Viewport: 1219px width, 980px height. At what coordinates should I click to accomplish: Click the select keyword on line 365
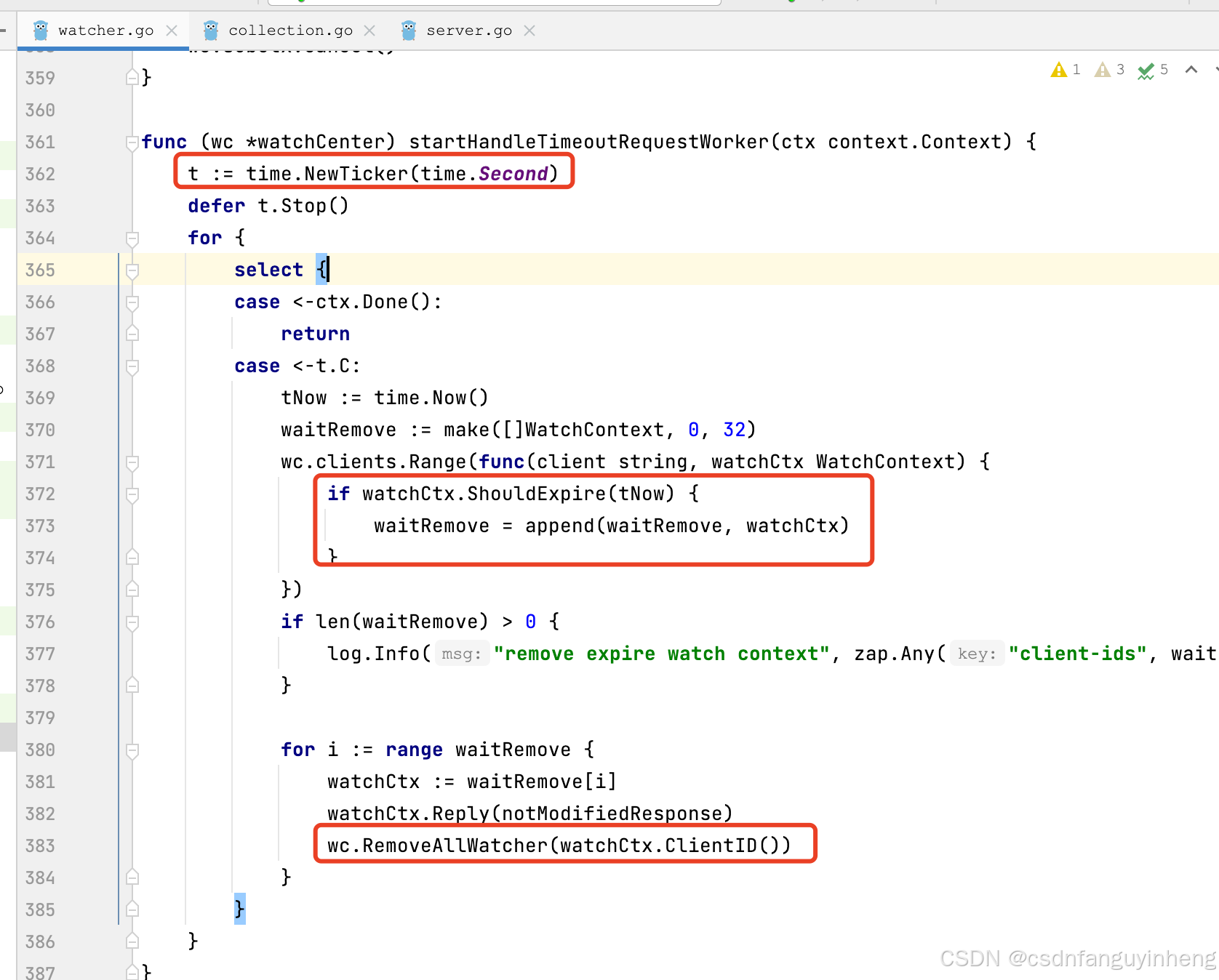click(x=268, y=270)
